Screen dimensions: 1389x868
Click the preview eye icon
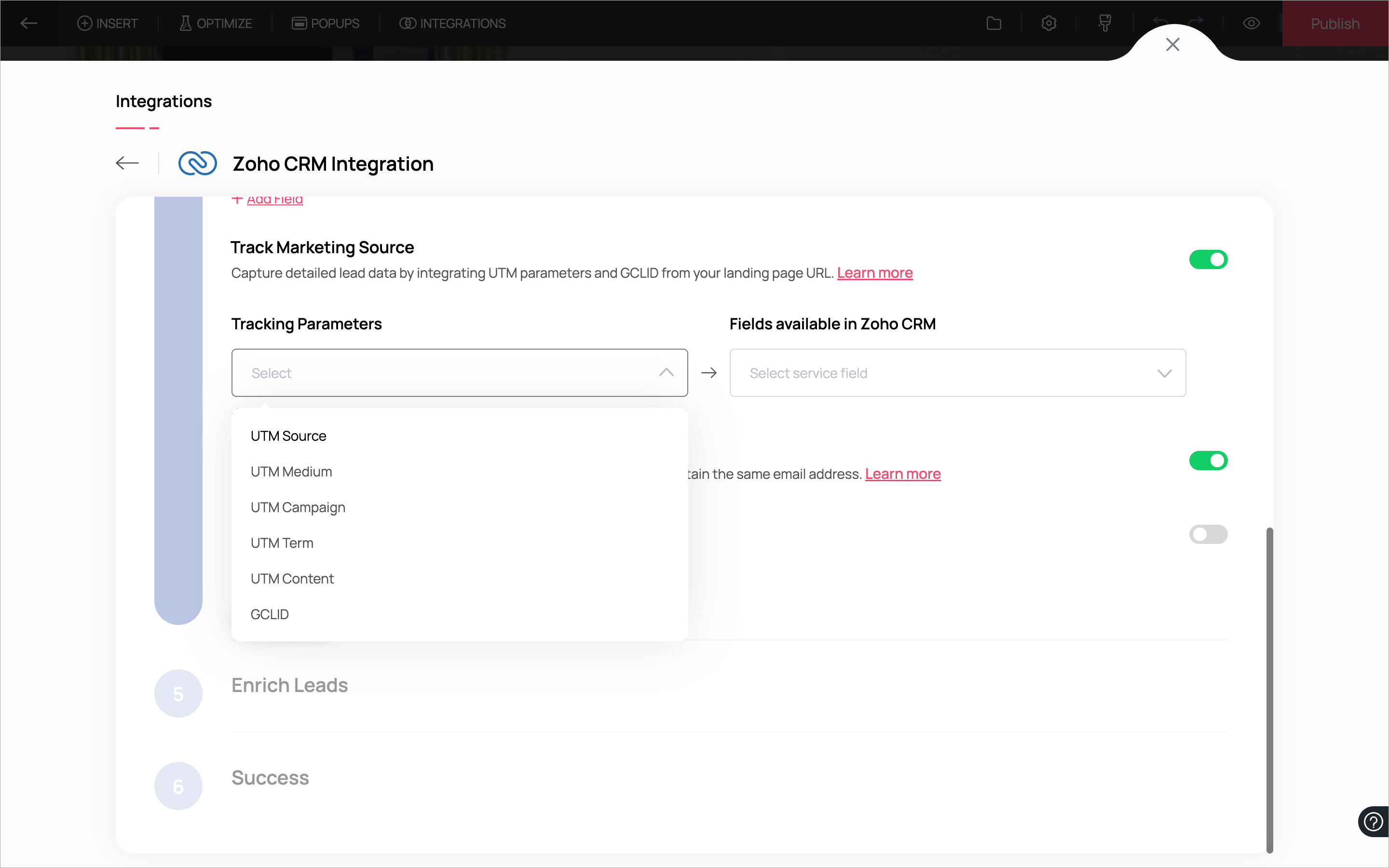coord(1251,24)
